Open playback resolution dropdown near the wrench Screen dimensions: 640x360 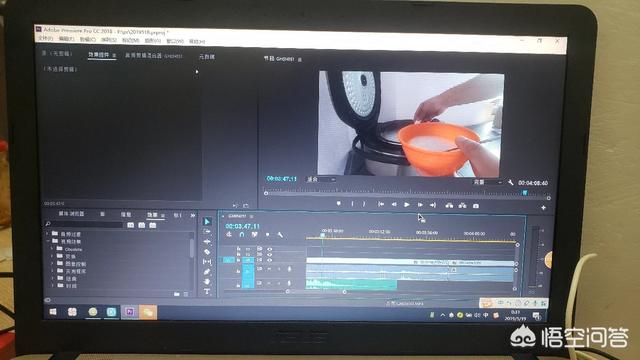487,182
